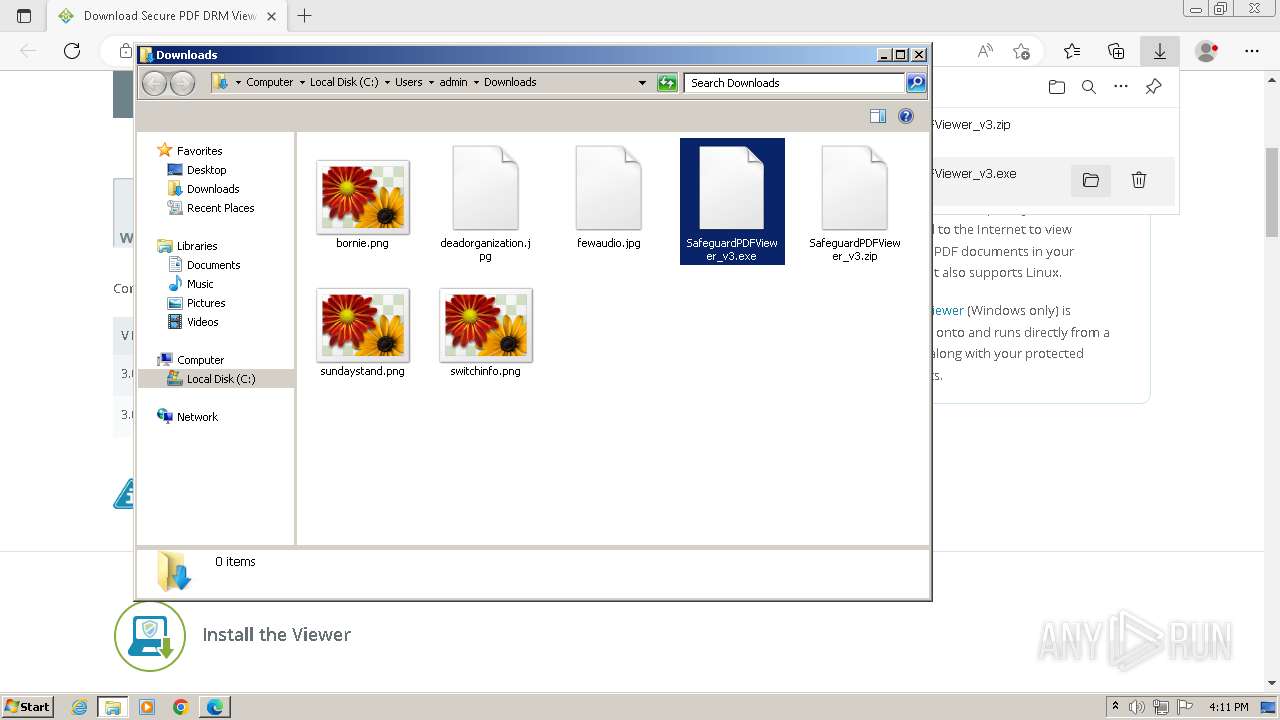This screenshot has height=720, width=1280.
Task: Open Favorites in navigation pane
Action: coord(199,151)
